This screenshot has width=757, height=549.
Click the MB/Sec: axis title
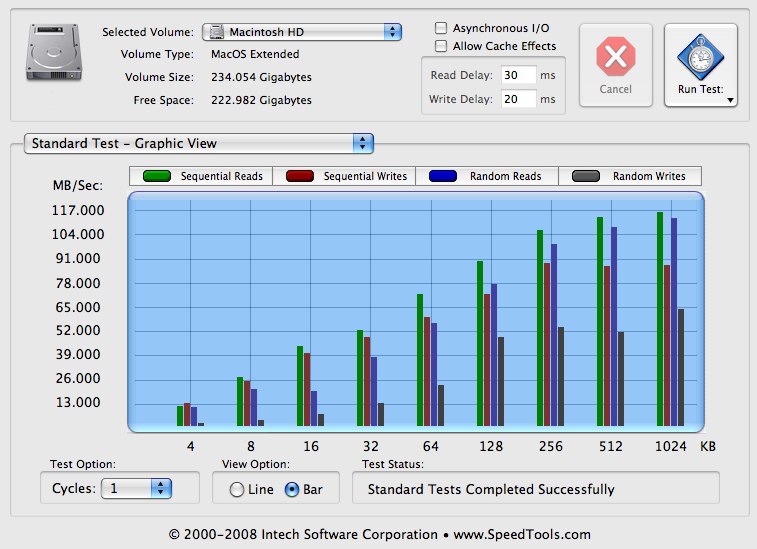coord(78,185)
